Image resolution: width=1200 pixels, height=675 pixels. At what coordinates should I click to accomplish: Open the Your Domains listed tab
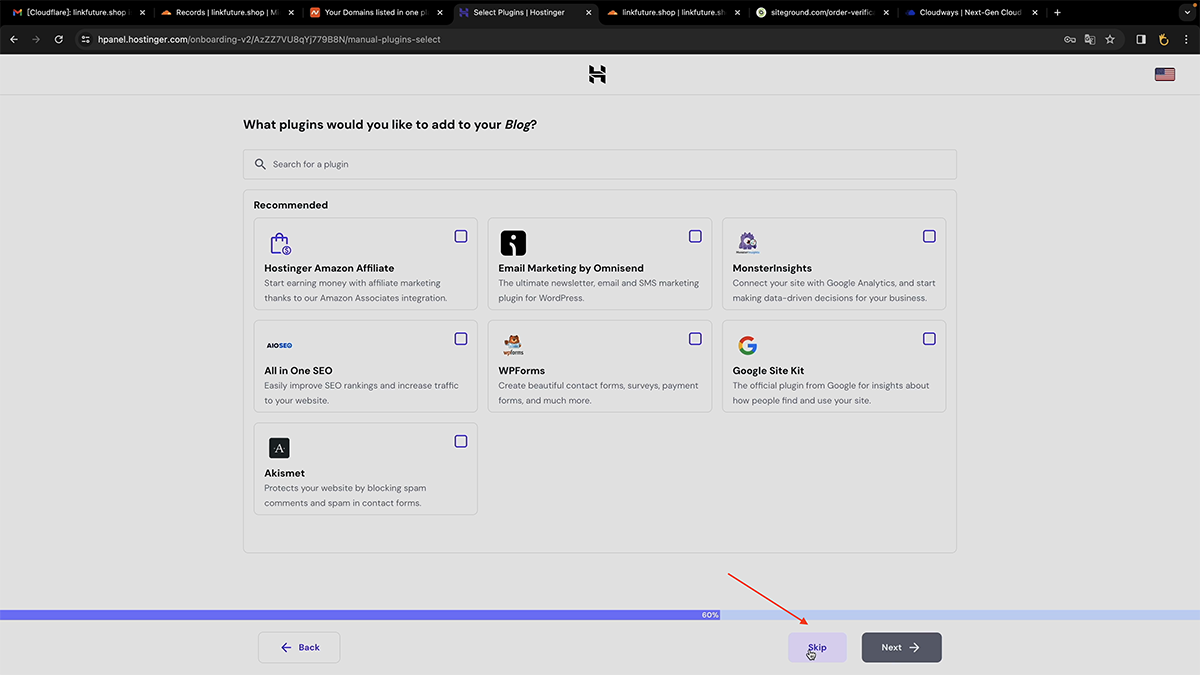pos(376,12)
